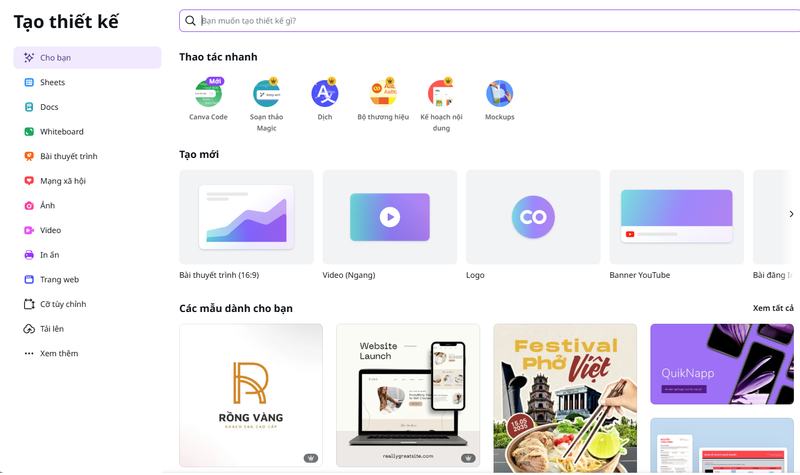Select the Video menu label

click(x=51, y=230)
